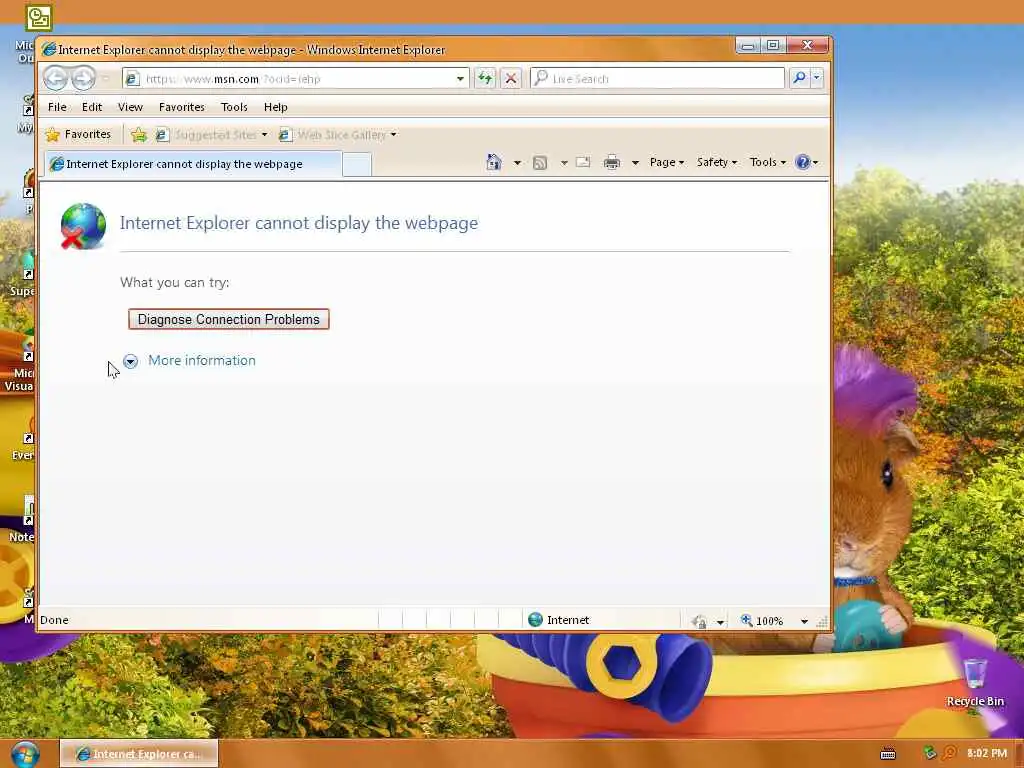Click the Live Search input box
The width and height of the screenshot is (1024, 768).
pos(657,79)
